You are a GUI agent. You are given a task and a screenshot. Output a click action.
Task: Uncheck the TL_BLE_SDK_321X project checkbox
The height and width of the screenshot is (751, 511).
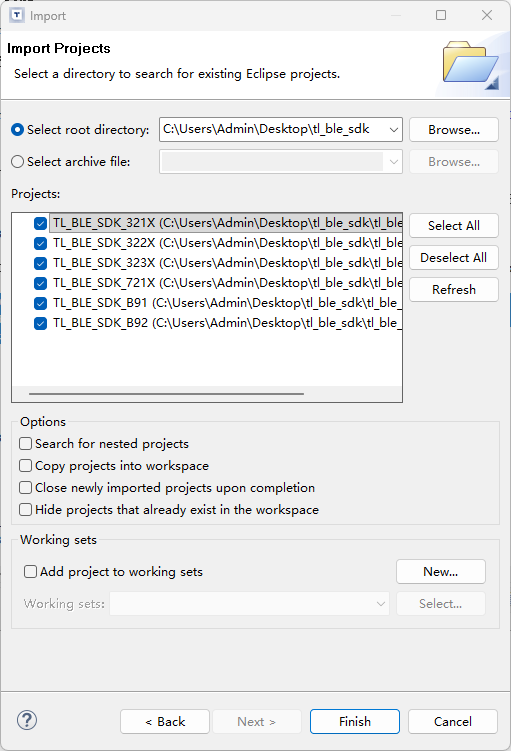(x=41, y=223)
